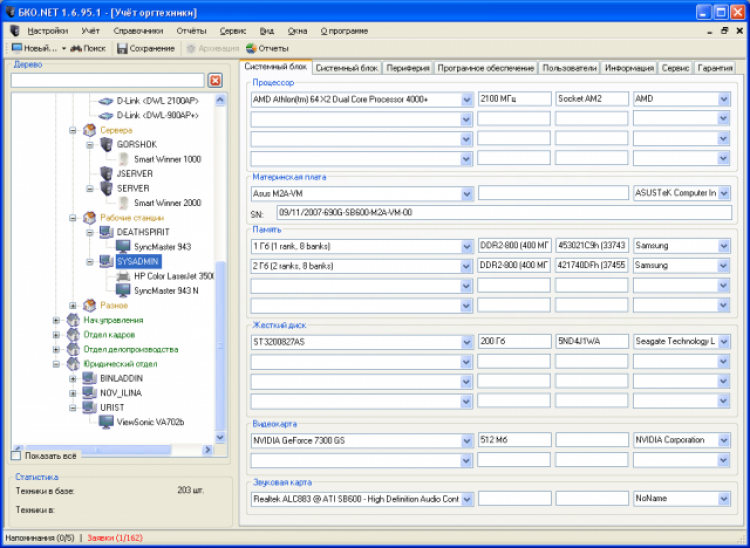This screenshot has width=750, height=548.
Task: Click the Smart Winner 2000 UPS icon
Action: coord(123,203)
